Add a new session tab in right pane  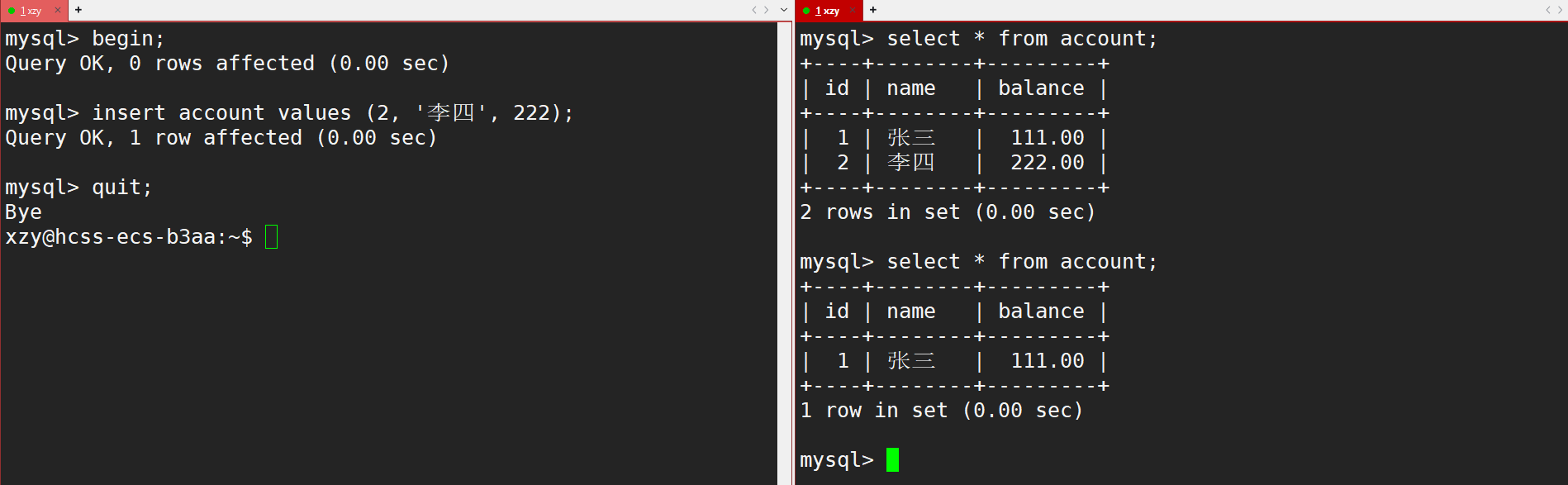(x=873, y=10)
